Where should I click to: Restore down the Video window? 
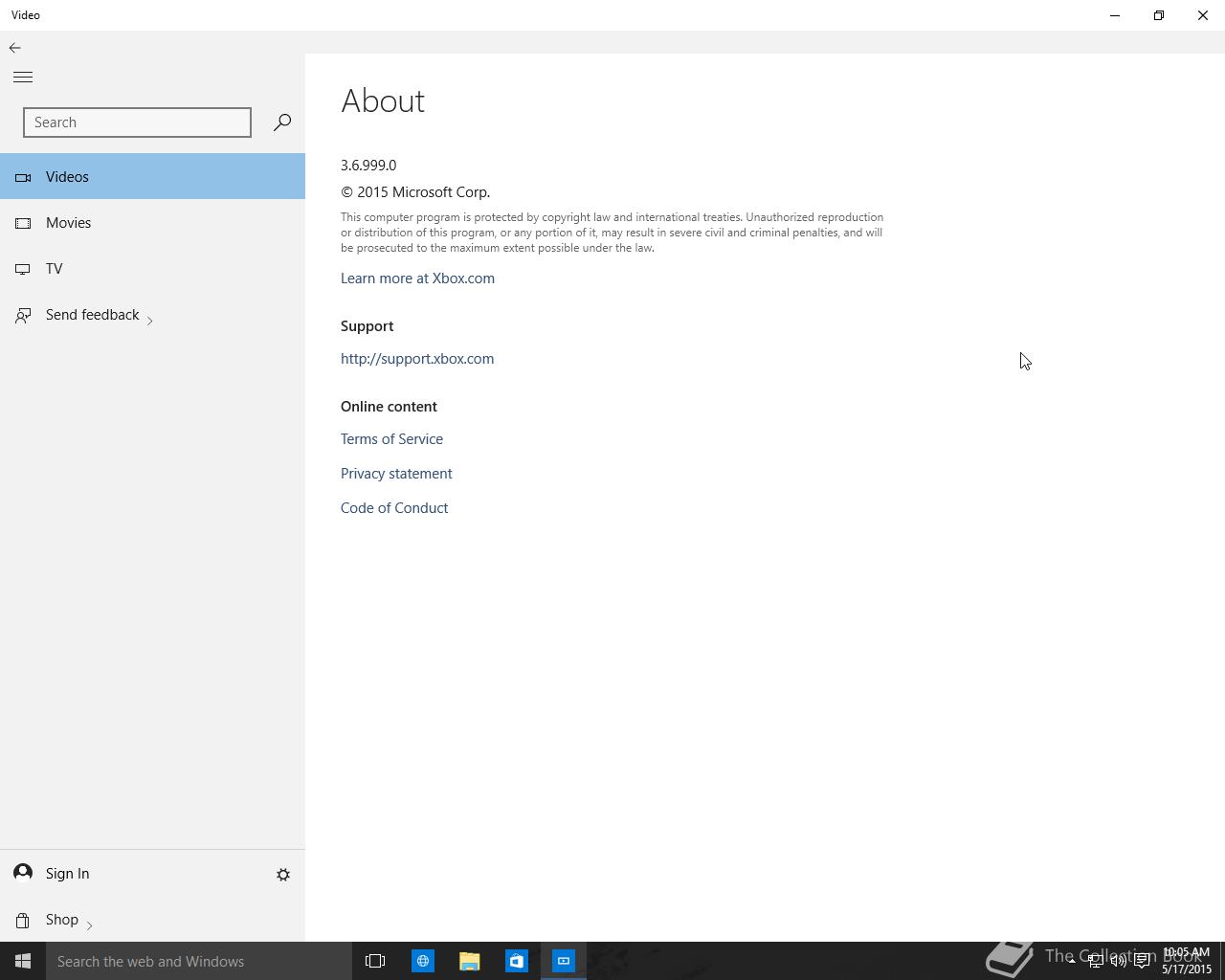click(x=1159, y=15)
